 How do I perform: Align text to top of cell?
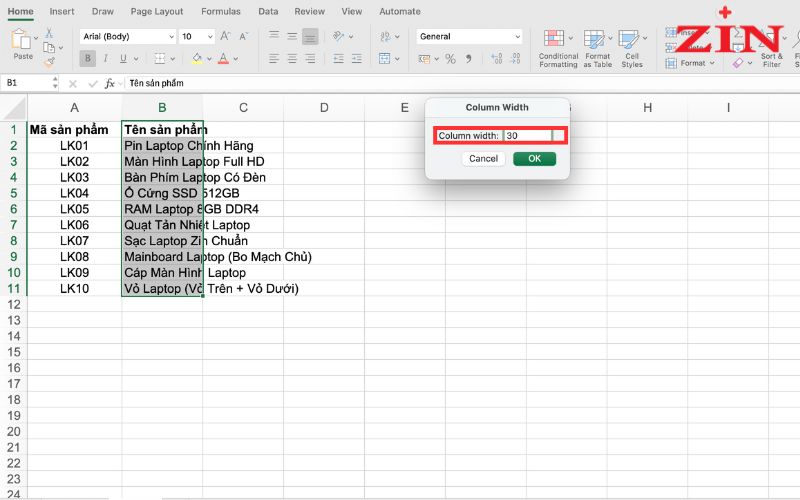(274, 35)
